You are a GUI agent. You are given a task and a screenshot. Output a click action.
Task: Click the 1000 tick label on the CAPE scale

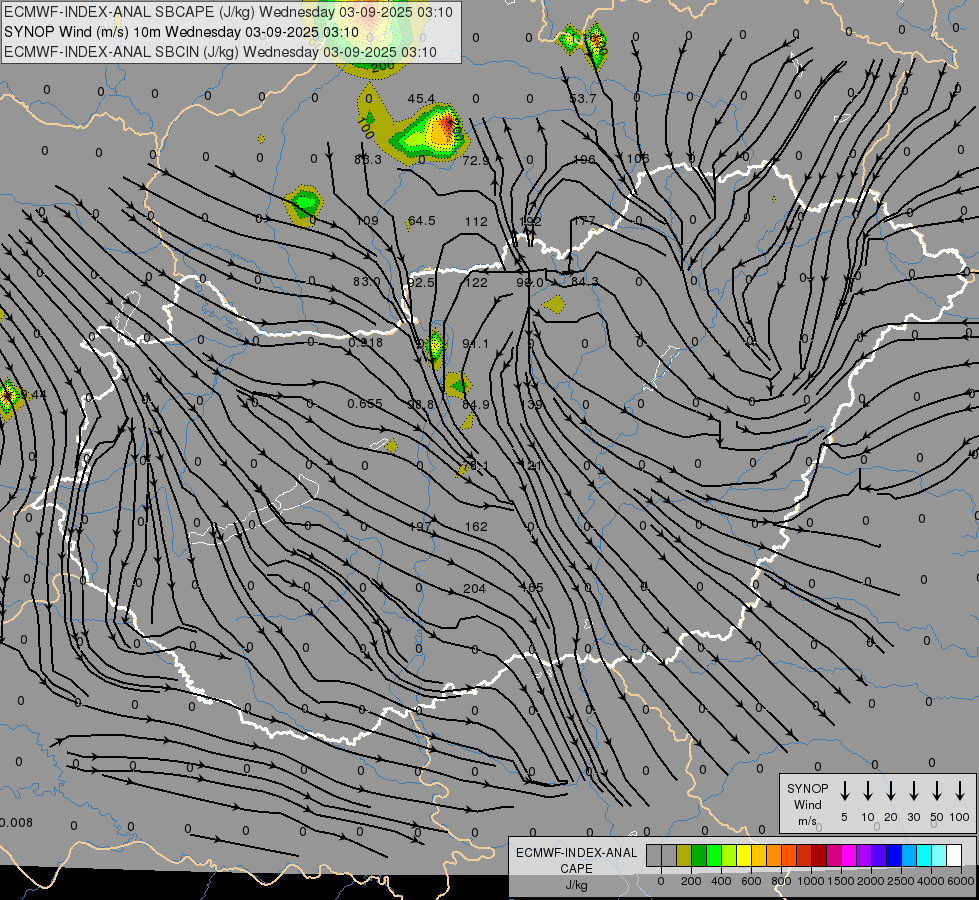pyautogui.click(x=811, y=881)
